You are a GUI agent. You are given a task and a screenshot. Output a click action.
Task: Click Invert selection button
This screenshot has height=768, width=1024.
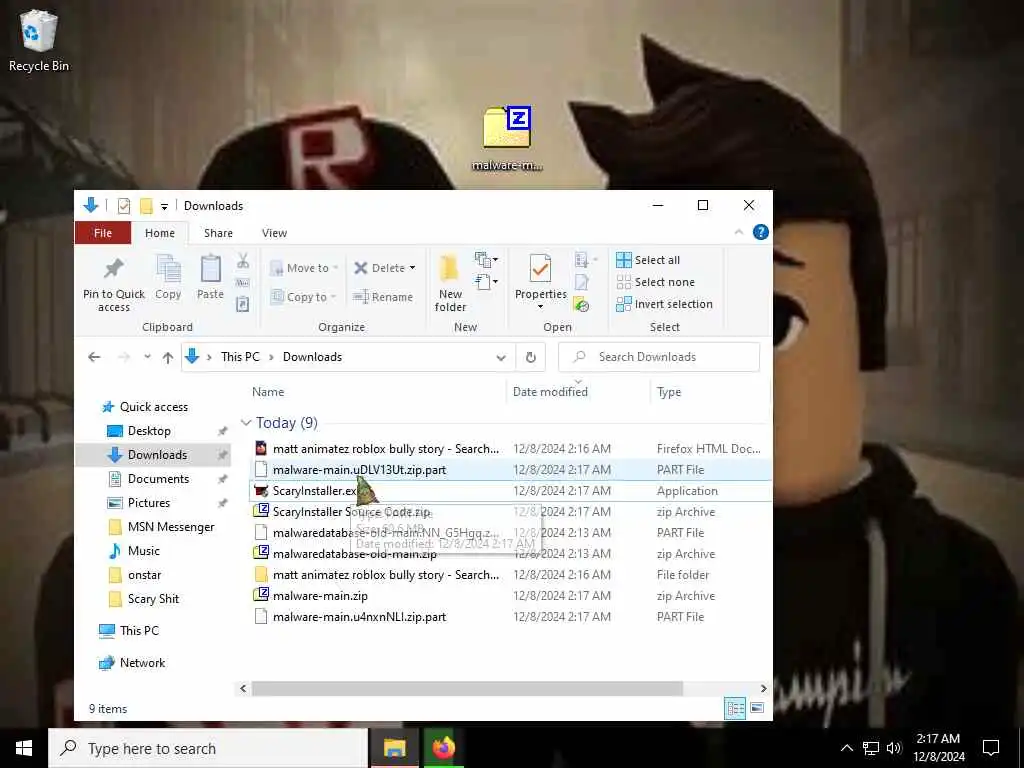click(x=664, y=304)
